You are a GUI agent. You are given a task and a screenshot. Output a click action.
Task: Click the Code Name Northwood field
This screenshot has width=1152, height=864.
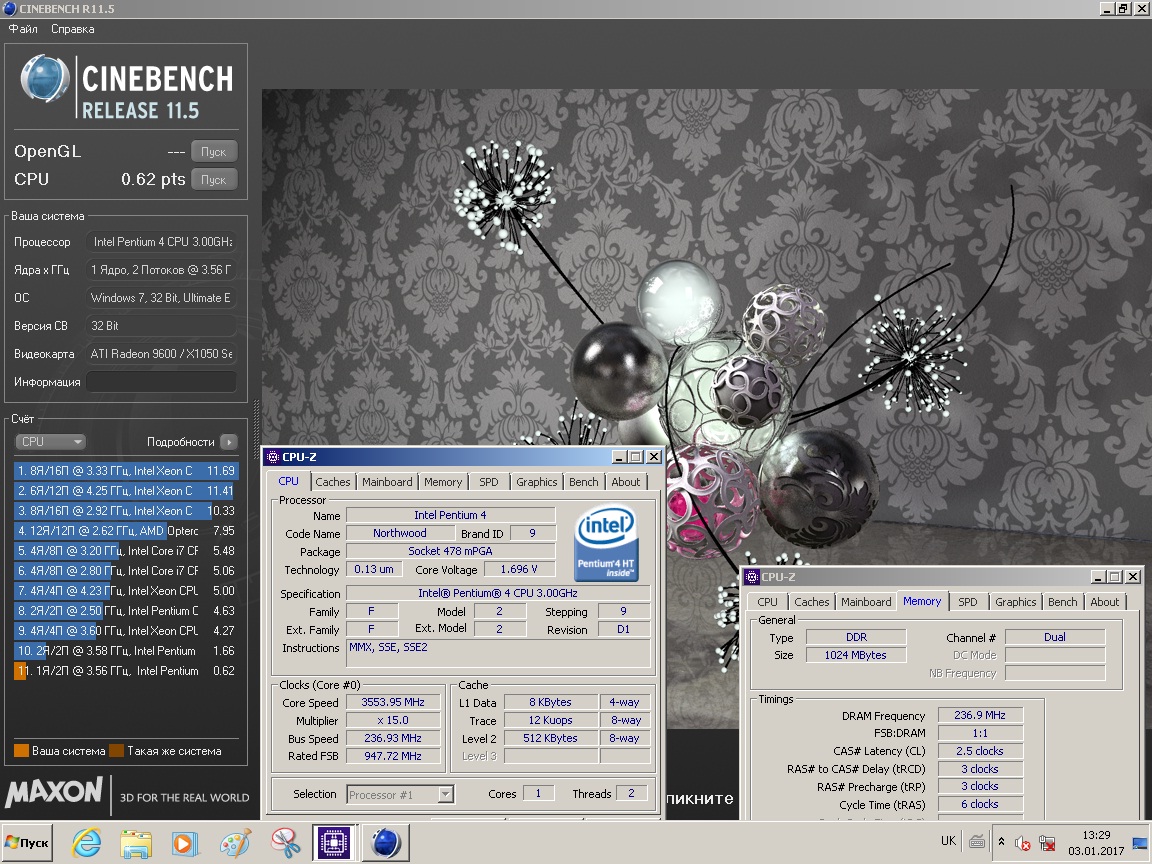coord(399,533)
